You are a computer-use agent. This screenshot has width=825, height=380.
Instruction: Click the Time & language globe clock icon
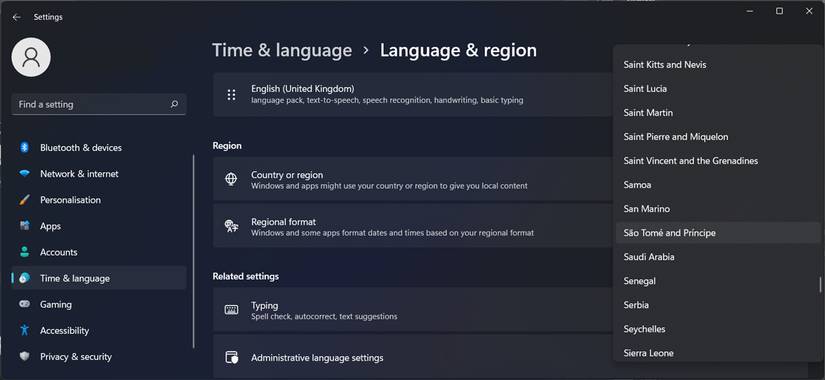tap(24, 278)
